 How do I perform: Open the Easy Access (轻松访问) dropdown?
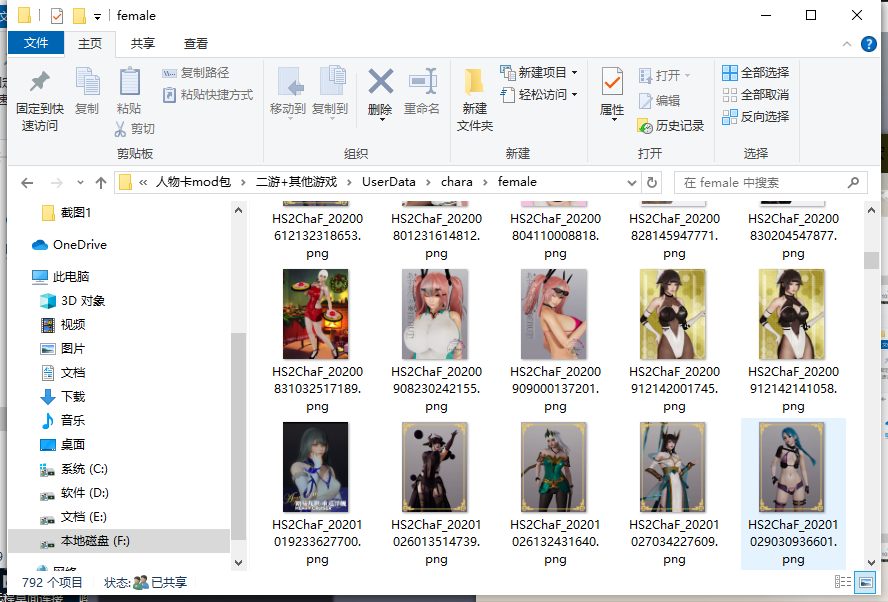(x=539, y=95)
